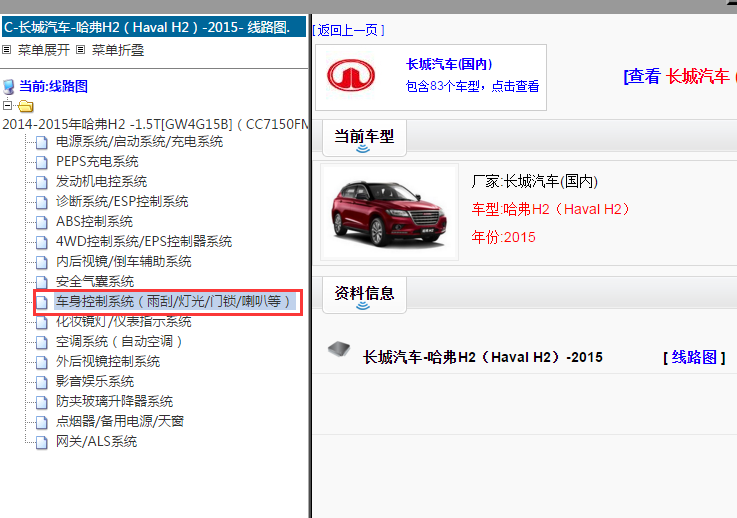Click the 菜单展开 expand-menu icon
Image resolution: width=737 pixels, height=518 pixels.
[x=7, y=50]
